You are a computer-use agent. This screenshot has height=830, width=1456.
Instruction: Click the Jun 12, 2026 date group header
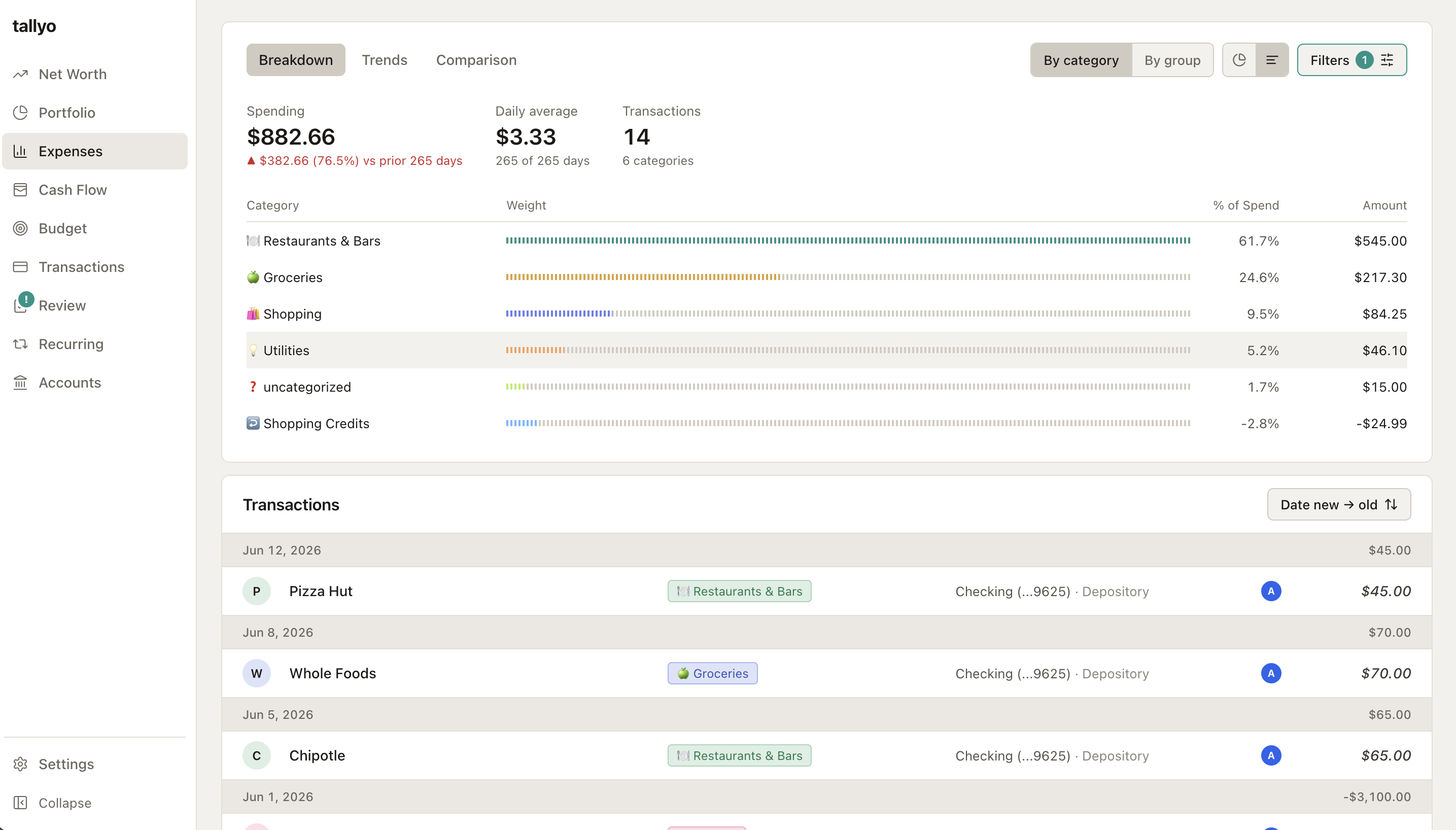coord(826,550)
